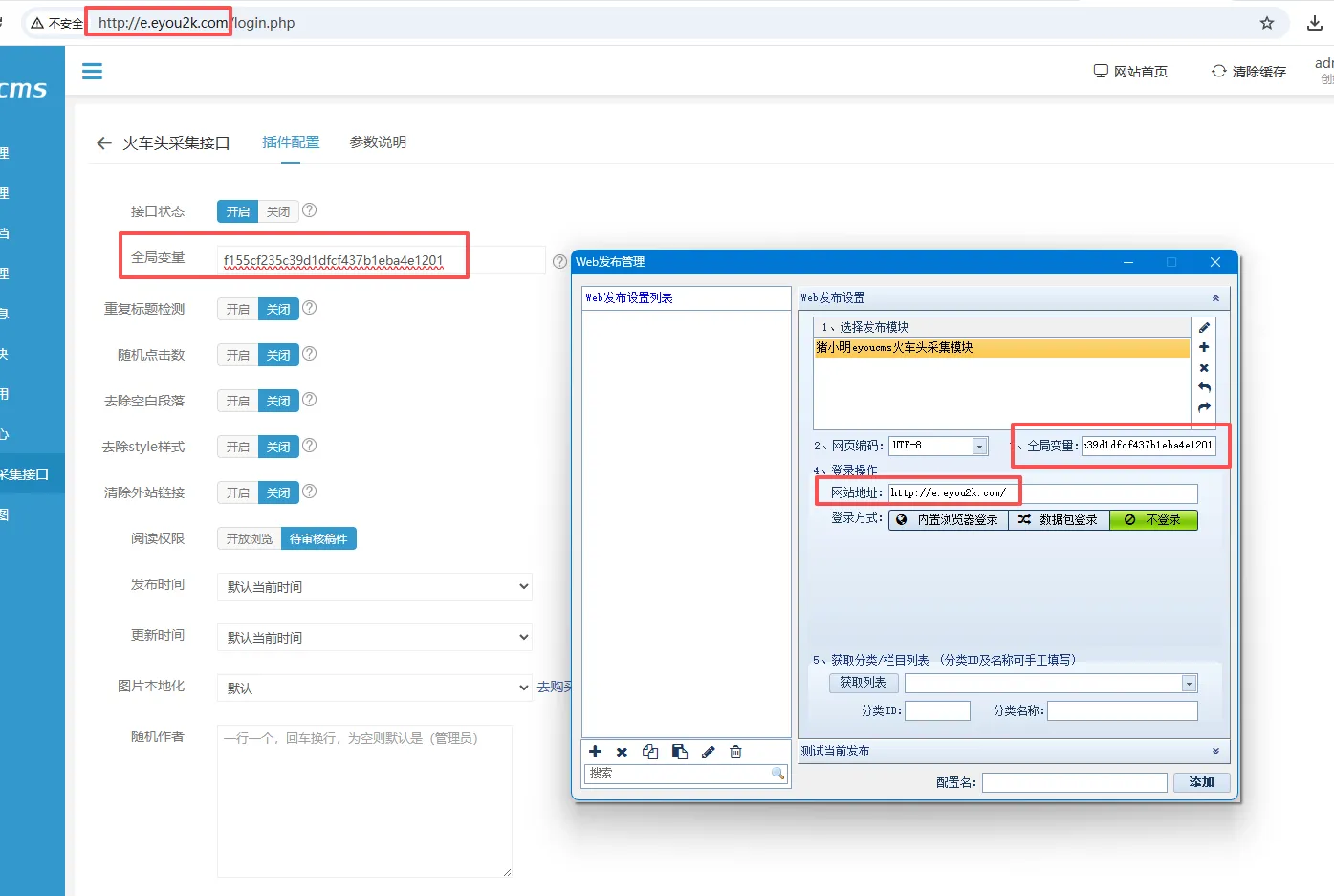This screenshot has height=896, width=1334.
Task: Enable 重复标题检测 by clicking 开启
Action: [238, 309]
